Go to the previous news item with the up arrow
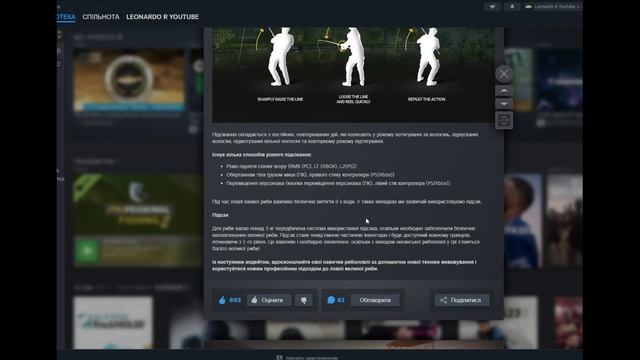The width and height of the screenshot is (640, 360). pos(504,91)
